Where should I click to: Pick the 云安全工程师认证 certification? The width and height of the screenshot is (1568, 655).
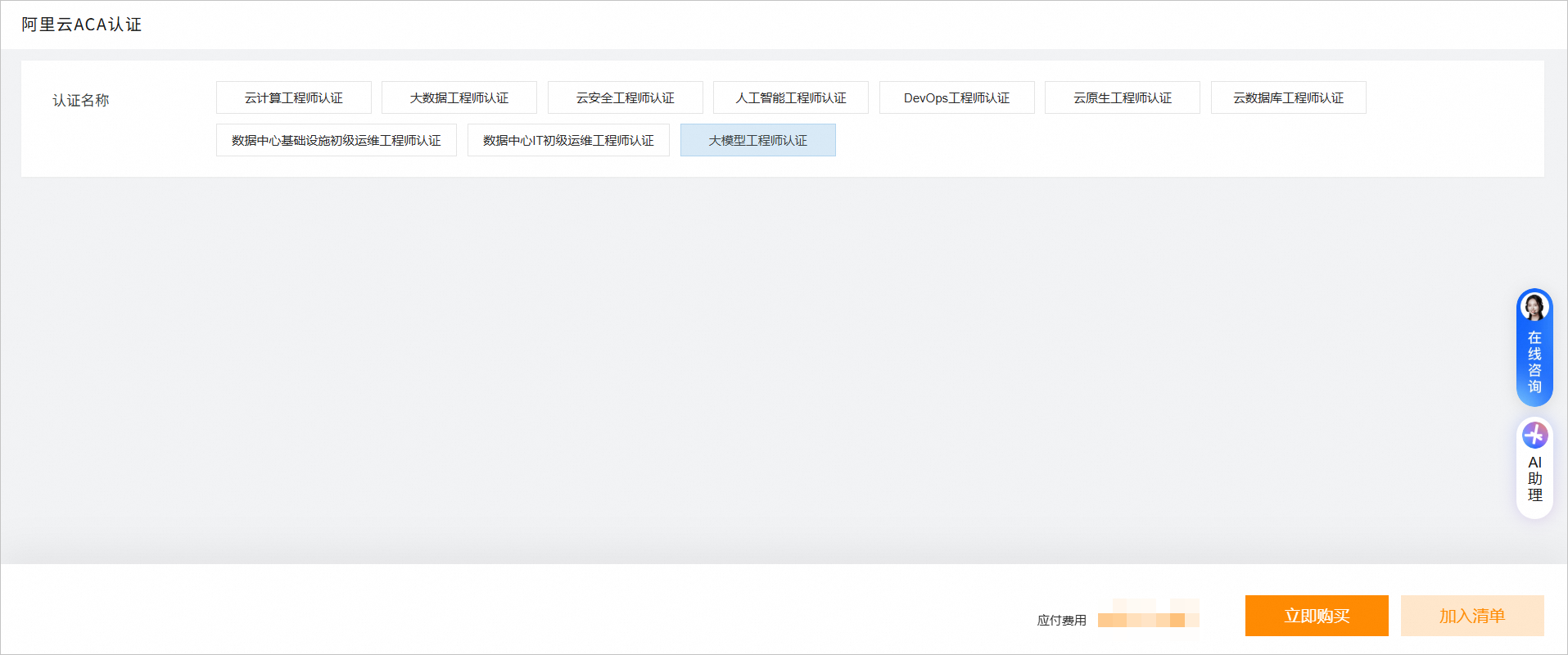coord(626,97)
